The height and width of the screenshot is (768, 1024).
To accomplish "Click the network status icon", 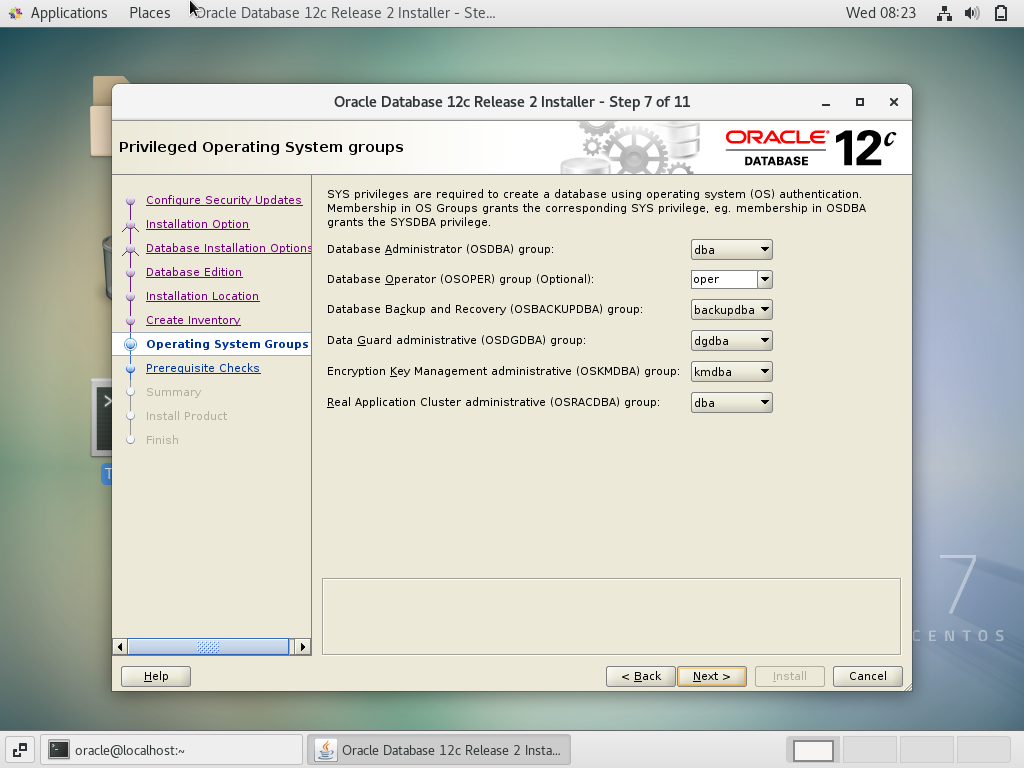I will tap(944, 13).
